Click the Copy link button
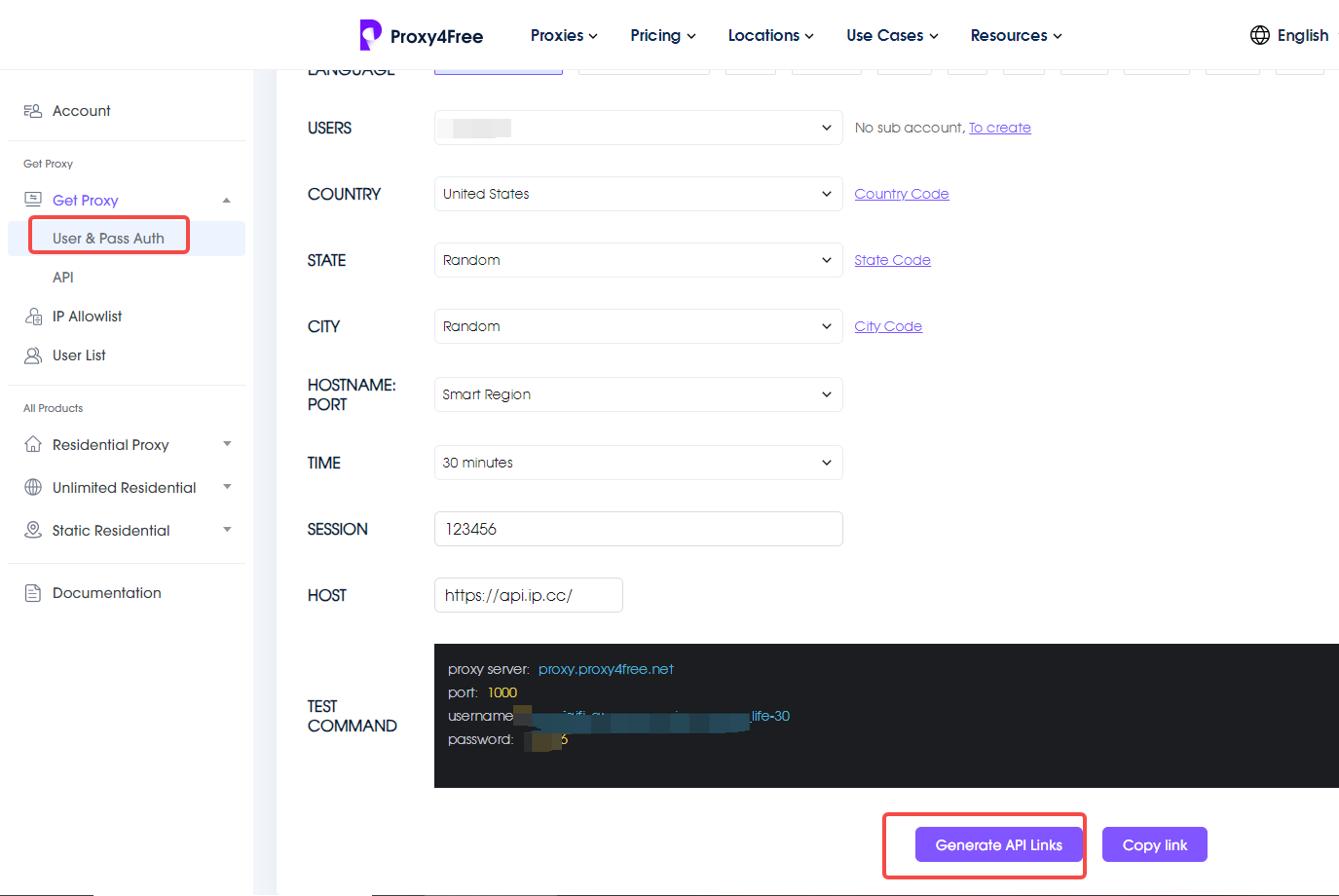 pos(1155,844)
